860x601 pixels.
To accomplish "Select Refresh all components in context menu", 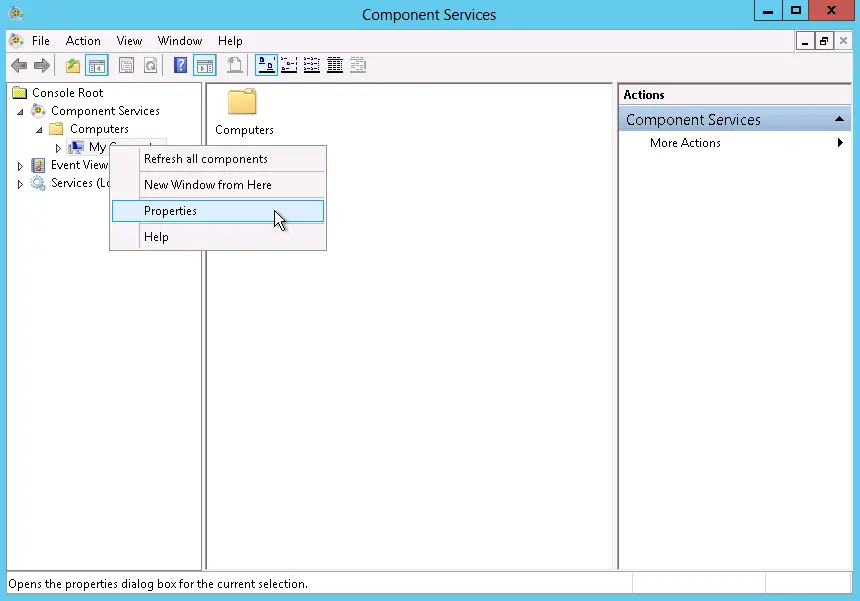I will point(206,159).
